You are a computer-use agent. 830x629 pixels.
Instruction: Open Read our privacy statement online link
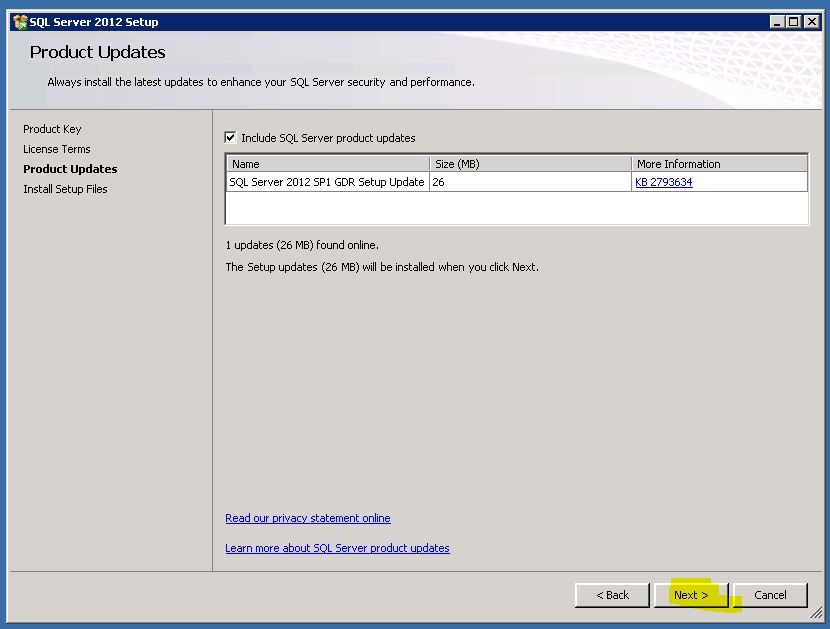pos(308,518)
